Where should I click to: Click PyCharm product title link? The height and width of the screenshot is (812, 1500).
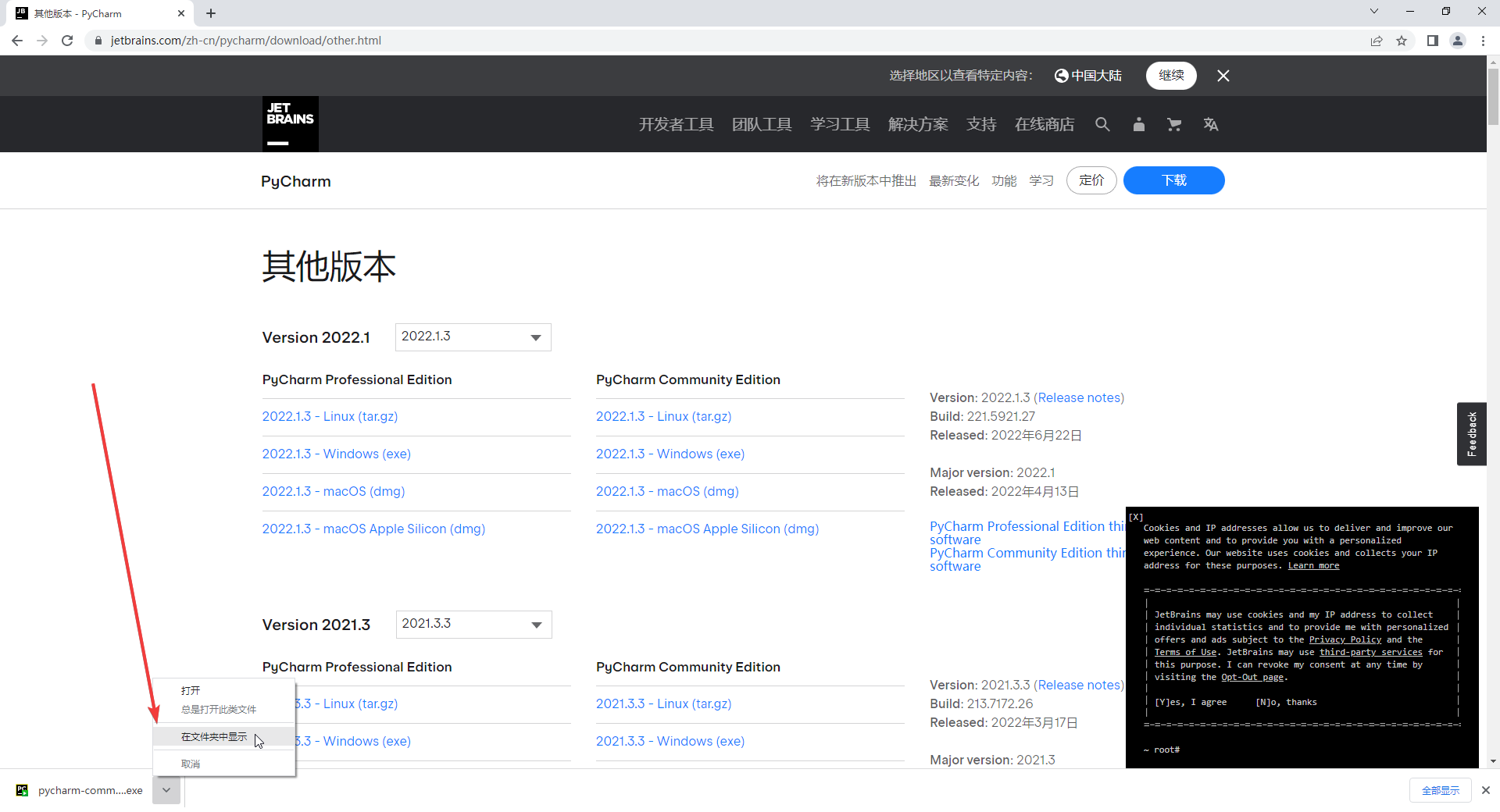pos(296,181)
